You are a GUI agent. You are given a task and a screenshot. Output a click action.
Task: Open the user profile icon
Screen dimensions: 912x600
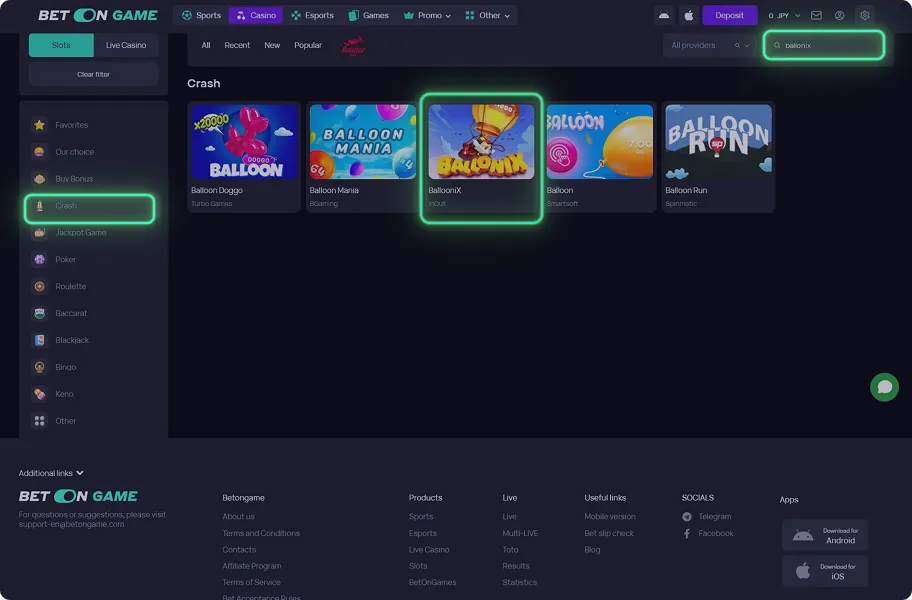(839, 15)
